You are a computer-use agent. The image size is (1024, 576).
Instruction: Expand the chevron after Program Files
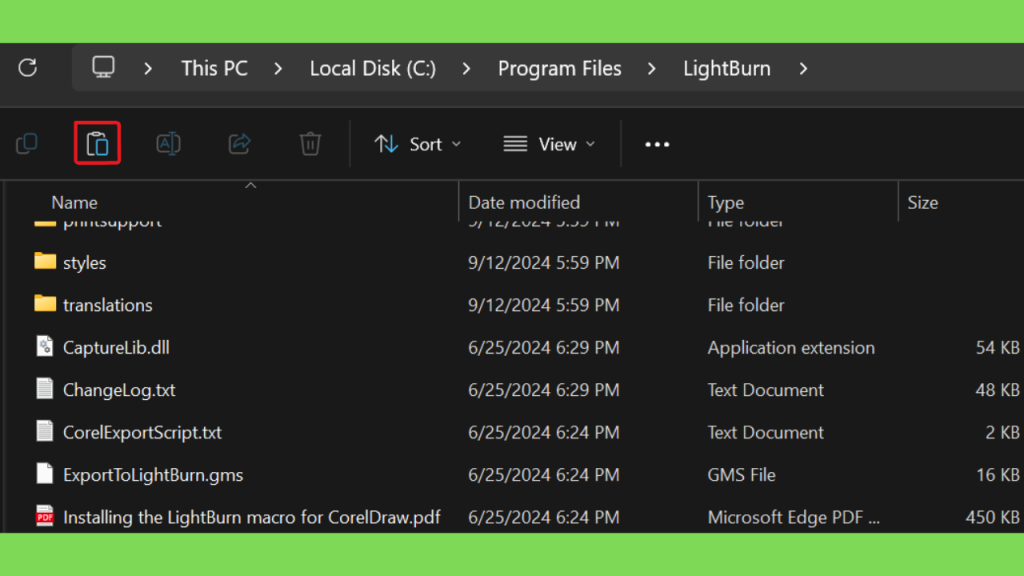[x=652, y=69]
